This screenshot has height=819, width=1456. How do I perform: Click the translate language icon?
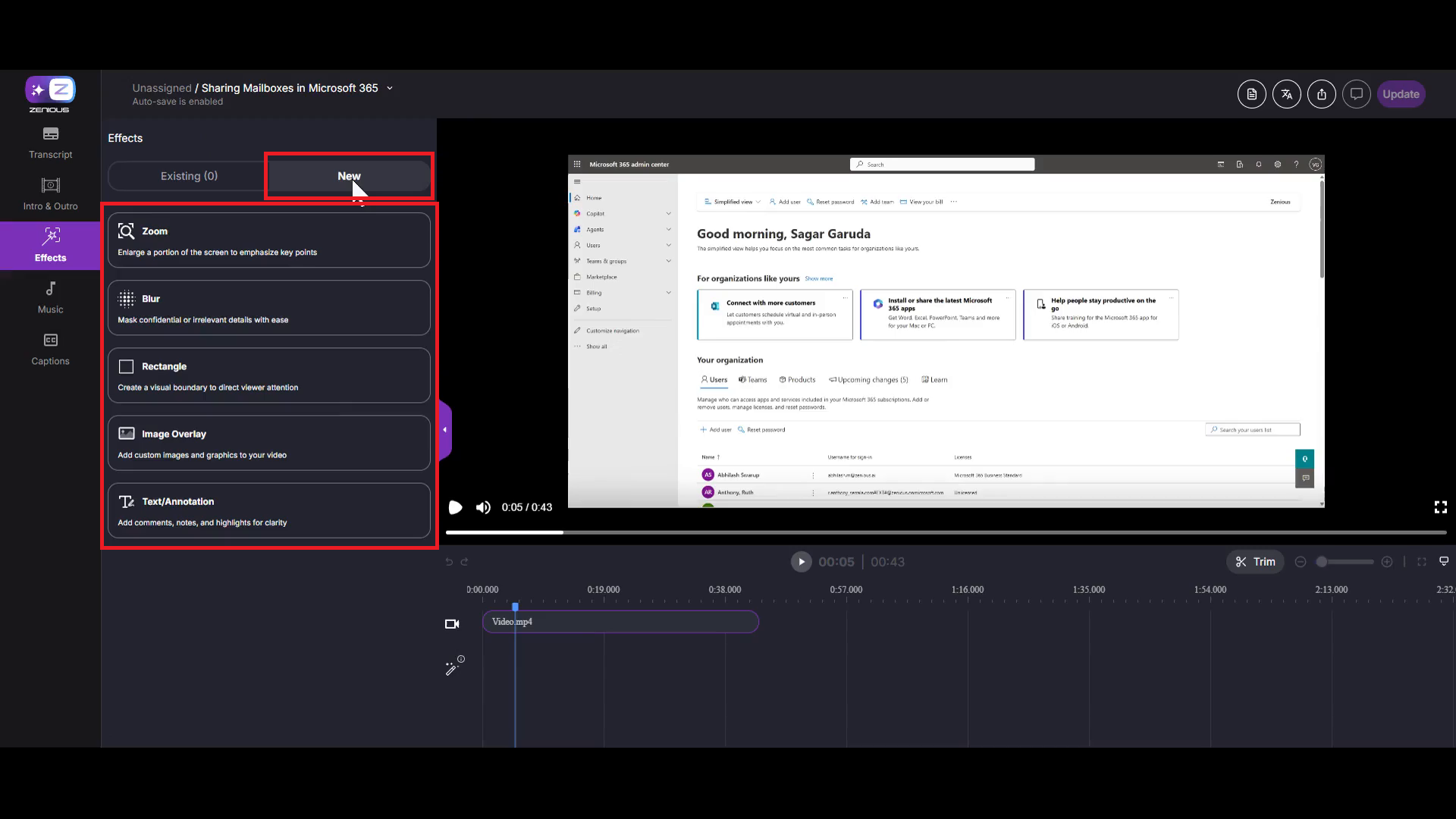(1286, 94)
